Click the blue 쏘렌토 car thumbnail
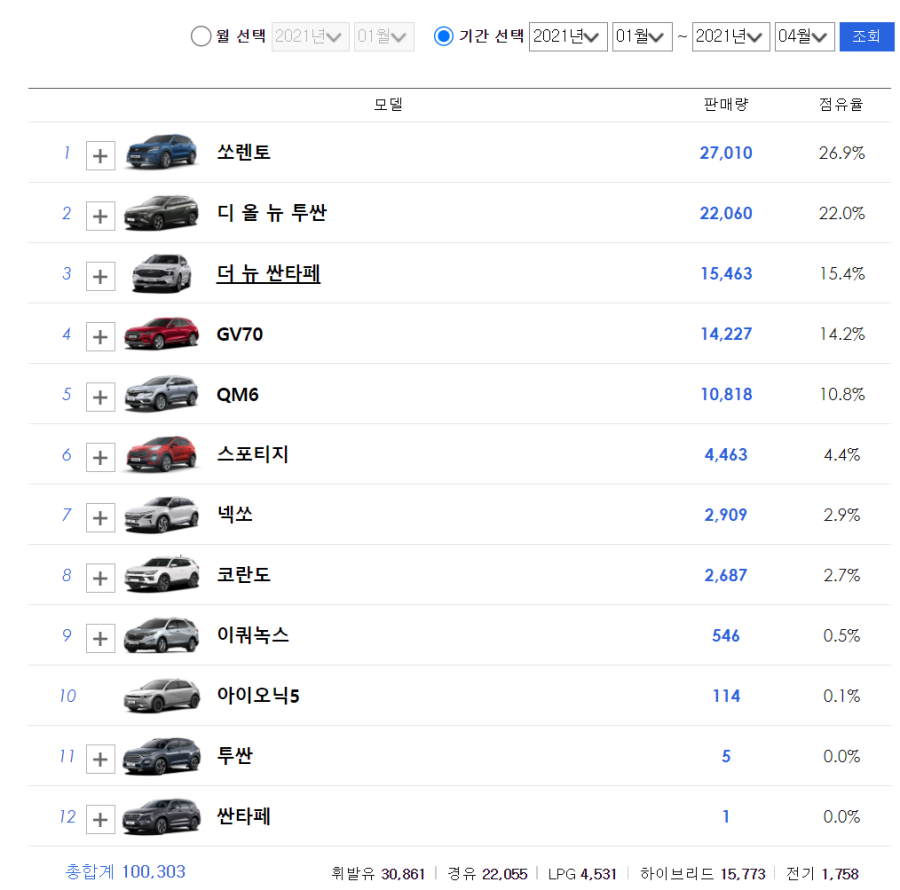The image size is (900, 890). pos(161,152)
